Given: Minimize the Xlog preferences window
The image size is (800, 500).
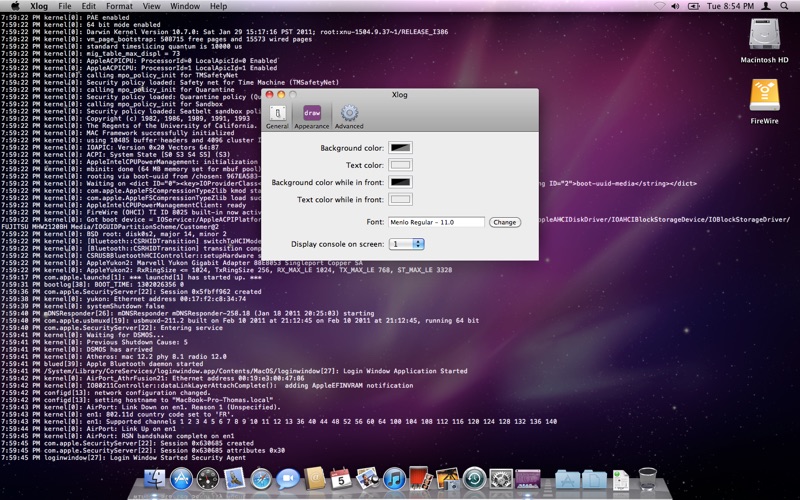Looking at the screenshot, I should [281, 95].
